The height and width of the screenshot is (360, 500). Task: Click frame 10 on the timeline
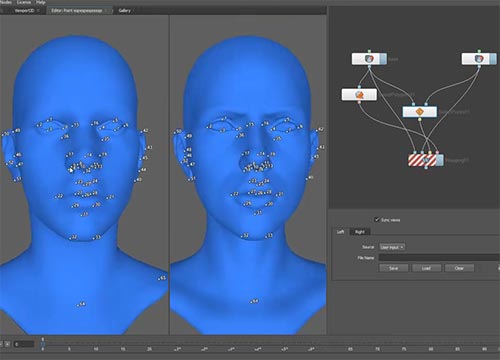pyautogui.click(x=96, y=349)
